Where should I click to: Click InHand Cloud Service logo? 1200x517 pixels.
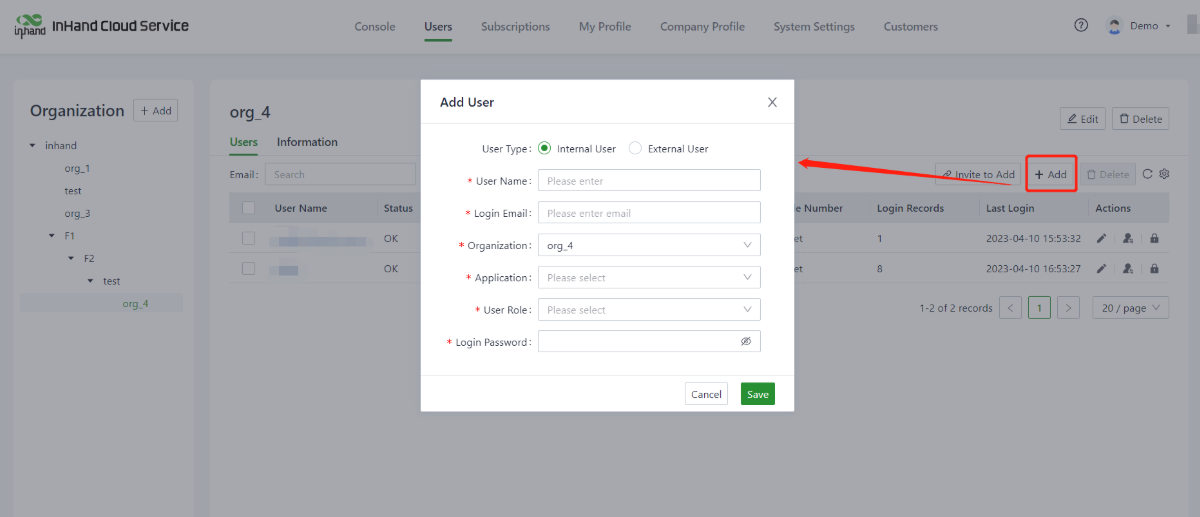(101, 26)
